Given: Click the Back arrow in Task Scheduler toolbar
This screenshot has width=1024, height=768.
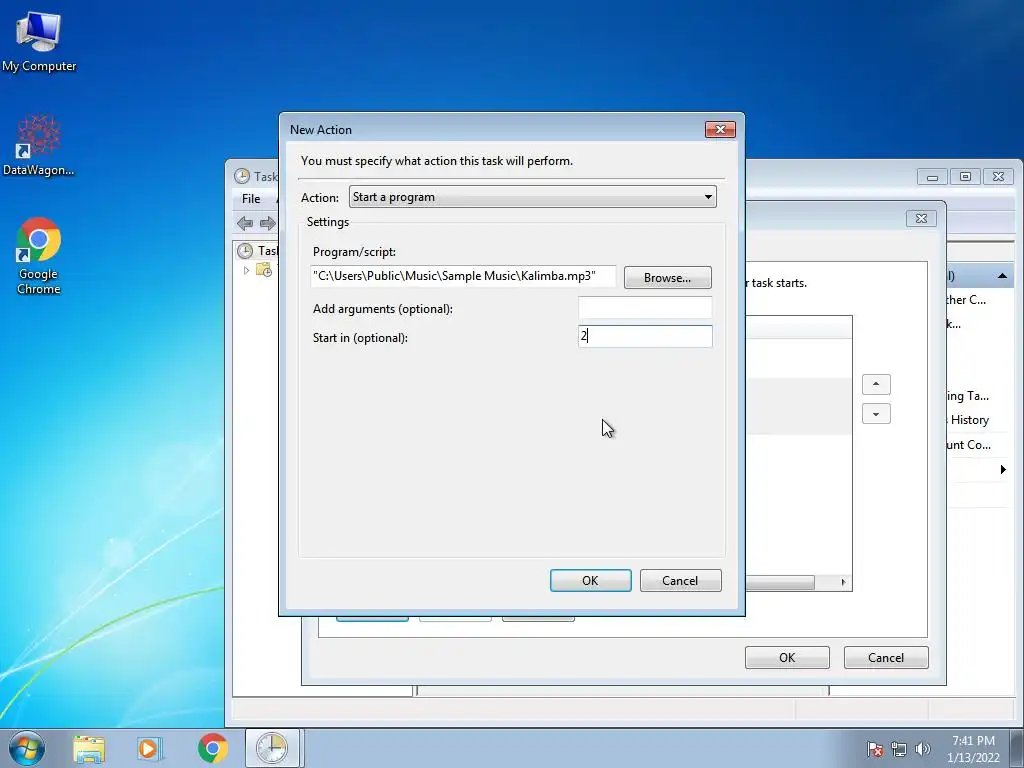Looking at the screenshot, I should pos(245,223).
